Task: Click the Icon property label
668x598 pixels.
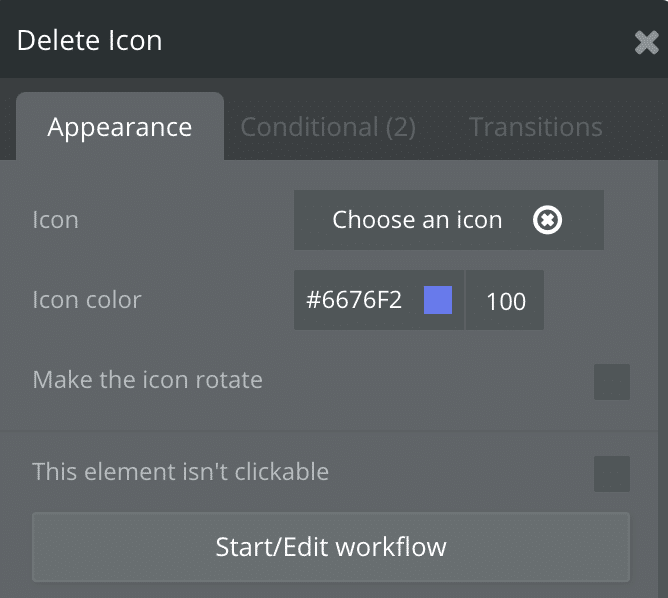Action: pyautogui.click(x=55, y=220)
